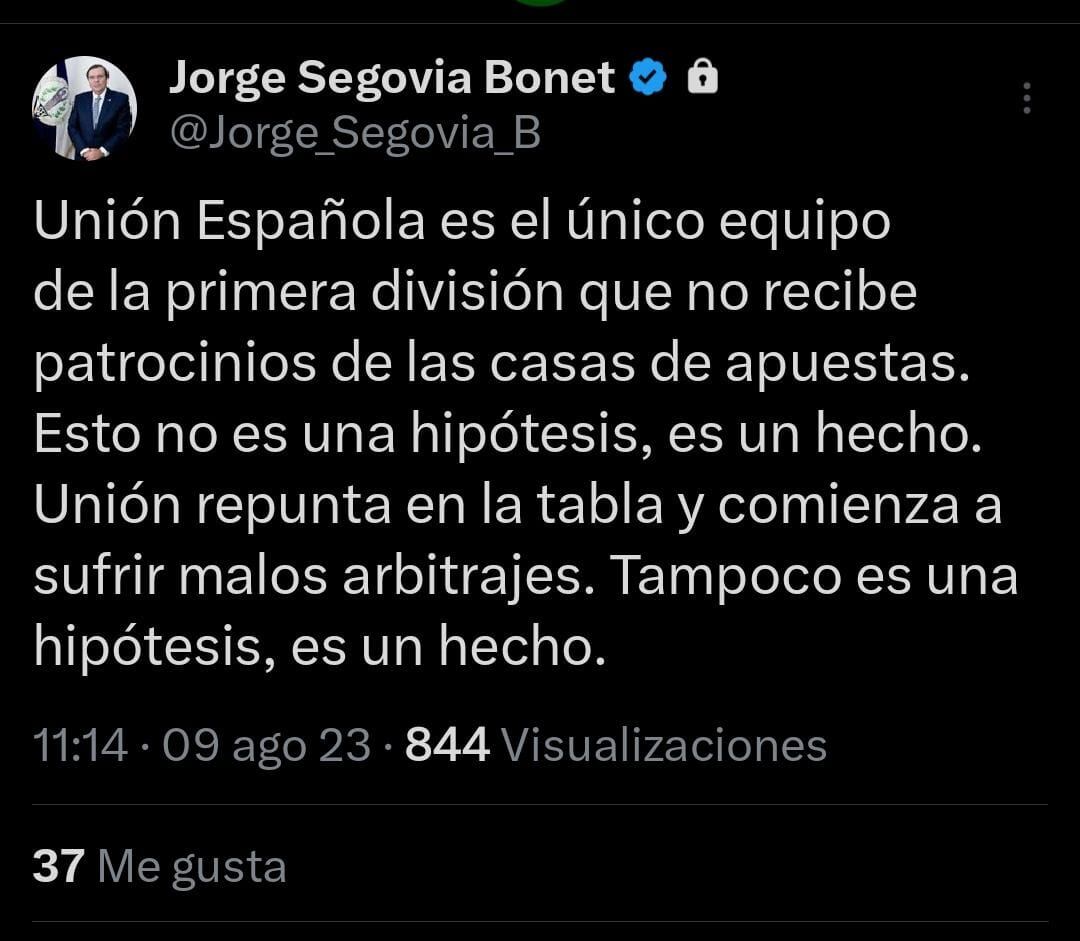Open the three-dot more options menu
1080x941 pixels.
(1026, 98)
